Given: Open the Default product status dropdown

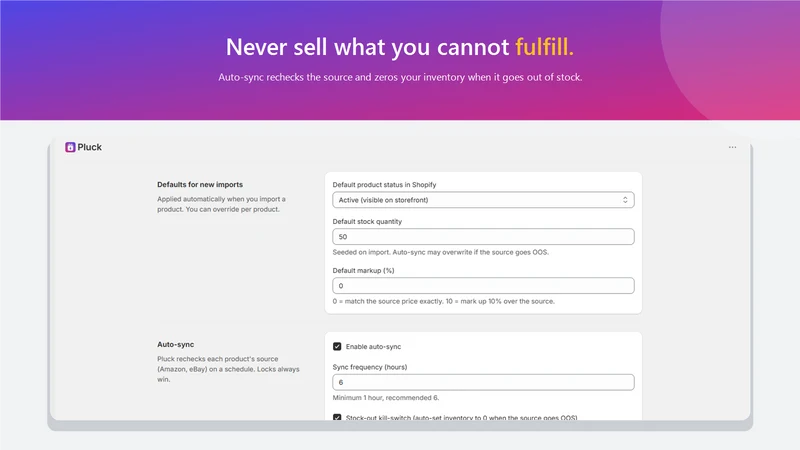Looking at the screenshot, I should pyautogui.click(x=483, y=200).
